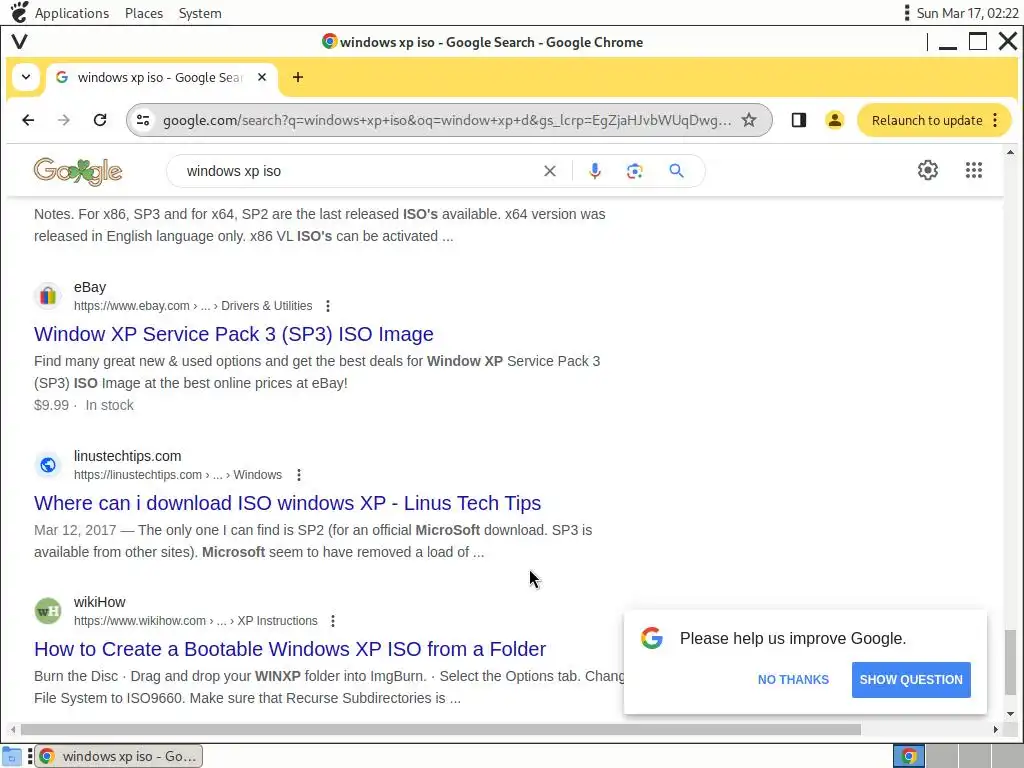
Task: Click the address bar URL
Action: click(447, 120)
